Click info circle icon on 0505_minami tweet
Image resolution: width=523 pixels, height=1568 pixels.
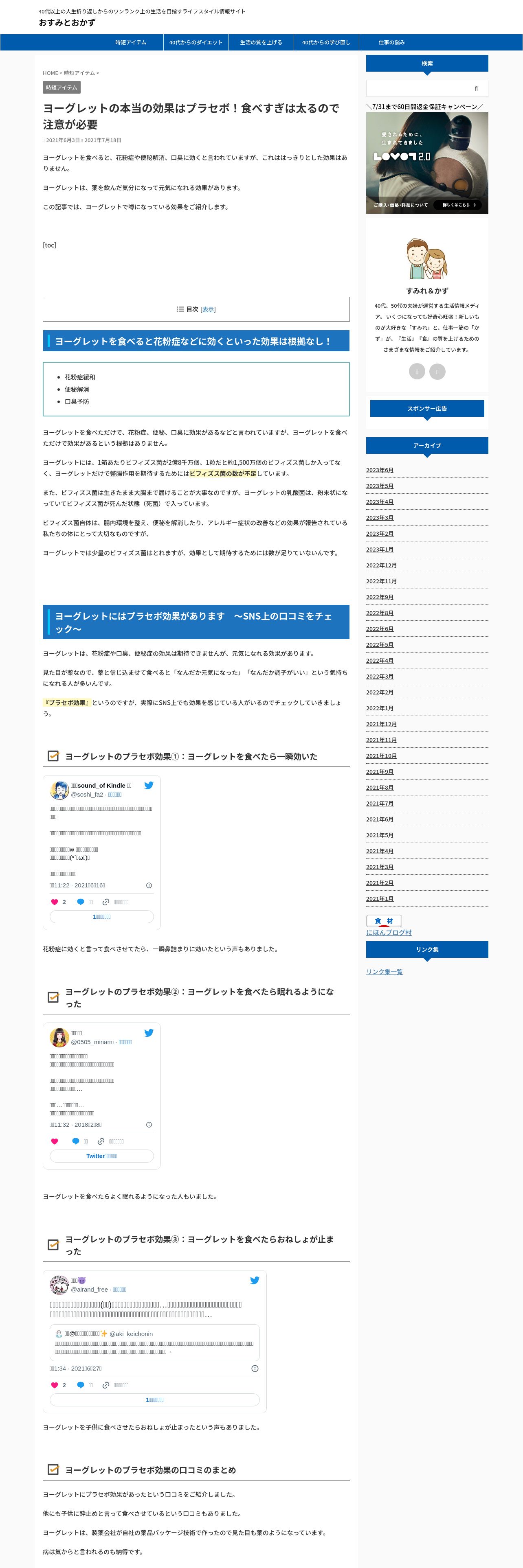coord(149,1125)
